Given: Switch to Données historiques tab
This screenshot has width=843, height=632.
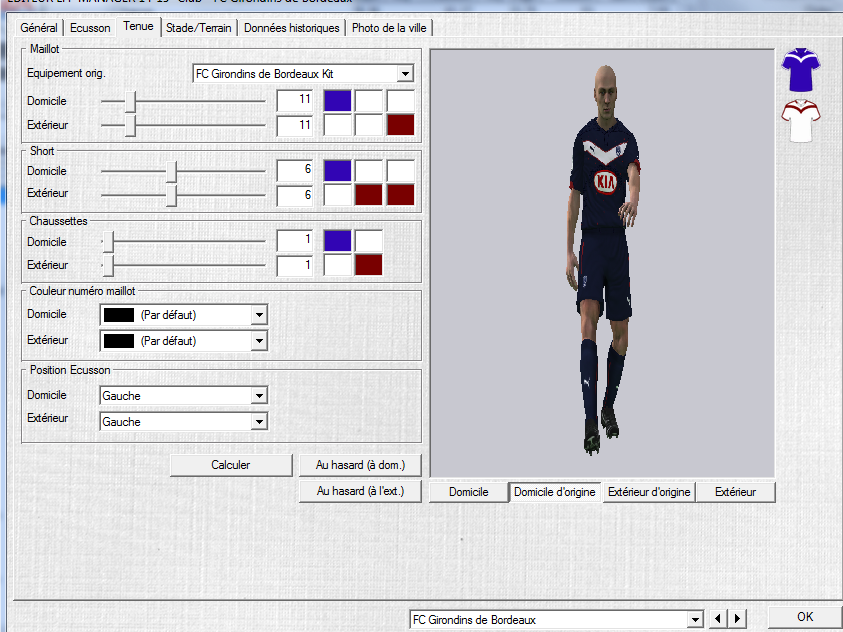Looking at the screenshot, I should 291,28.
